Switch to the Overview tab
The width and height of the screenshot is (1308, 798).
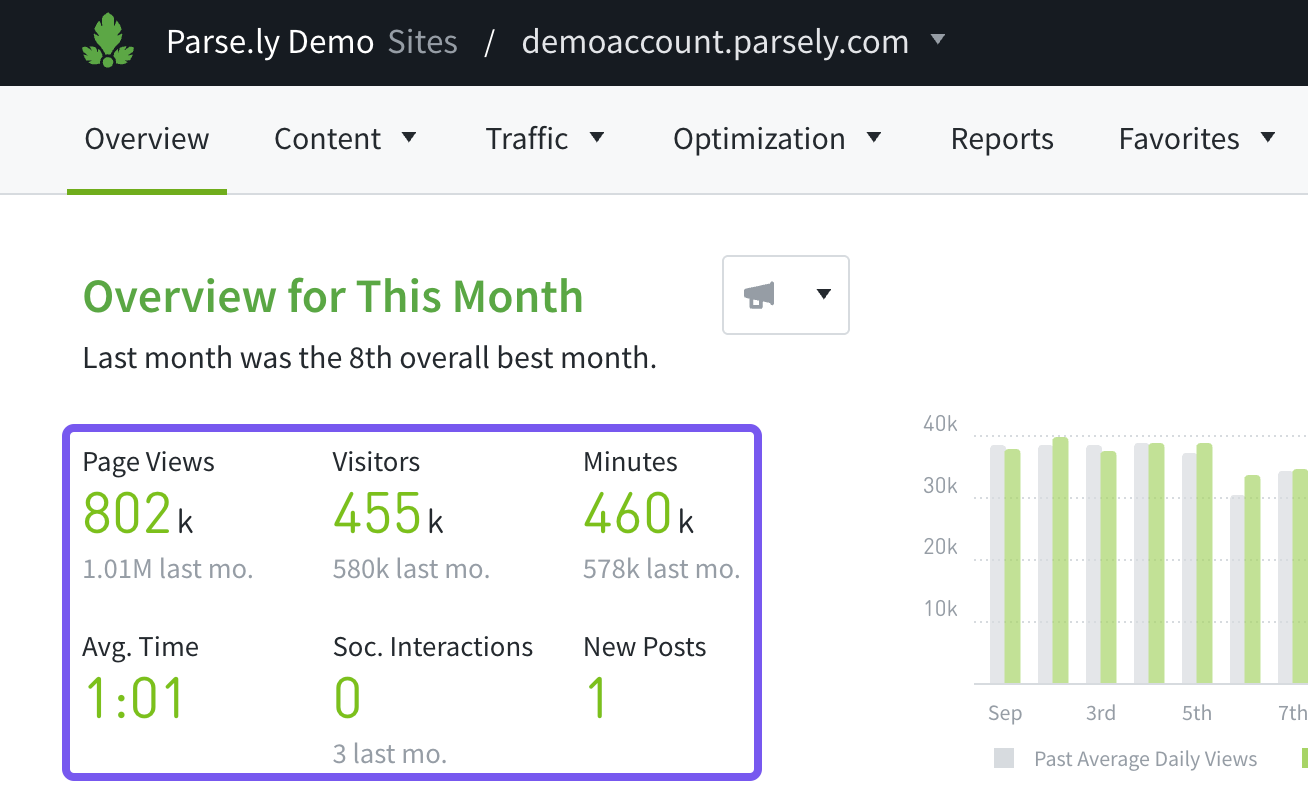[x=147, y=139]
